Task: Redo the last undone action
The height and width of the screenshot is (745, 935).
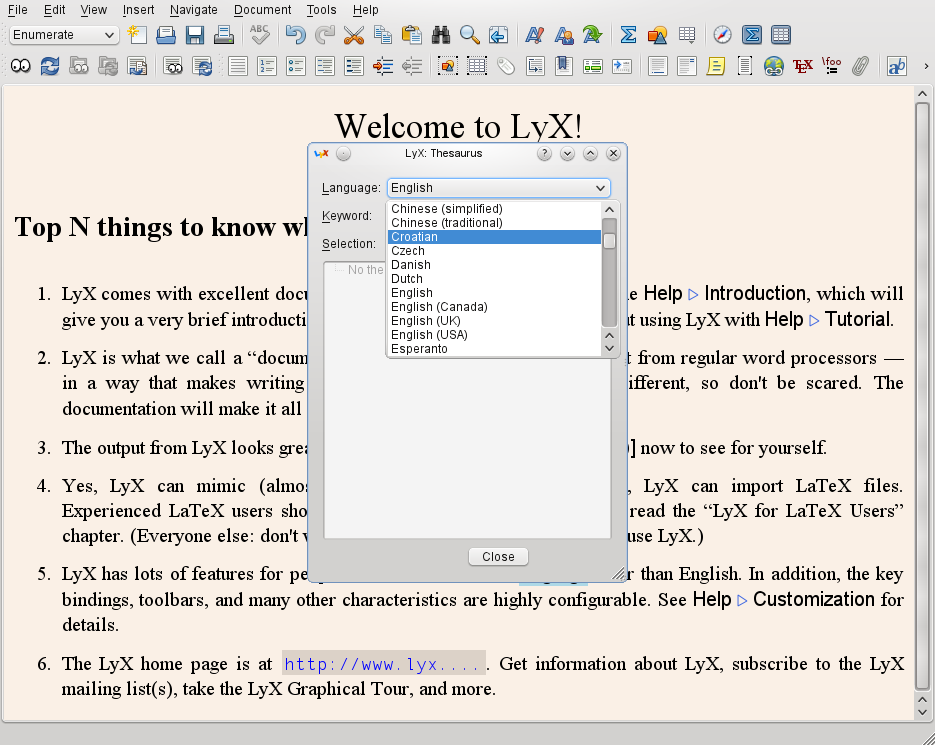Action: pos(323,34)
